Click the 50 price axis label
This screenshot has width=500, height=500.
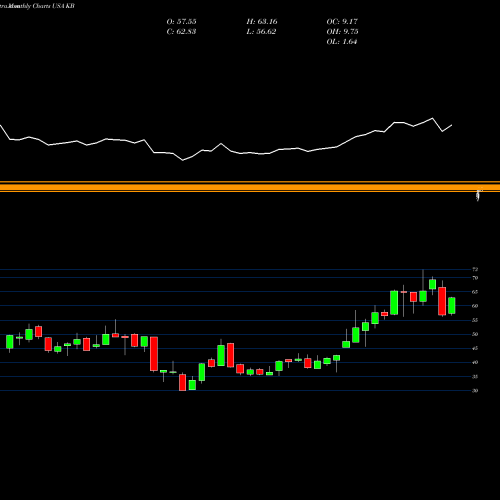click(475, 334)
